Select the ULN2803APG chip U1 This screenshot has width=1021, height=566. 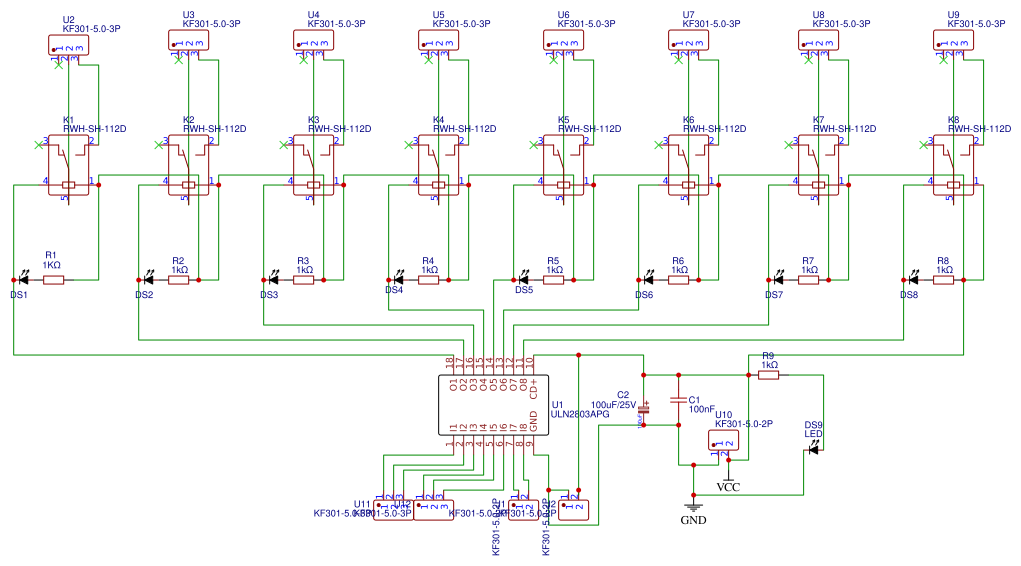pos(494,404)
